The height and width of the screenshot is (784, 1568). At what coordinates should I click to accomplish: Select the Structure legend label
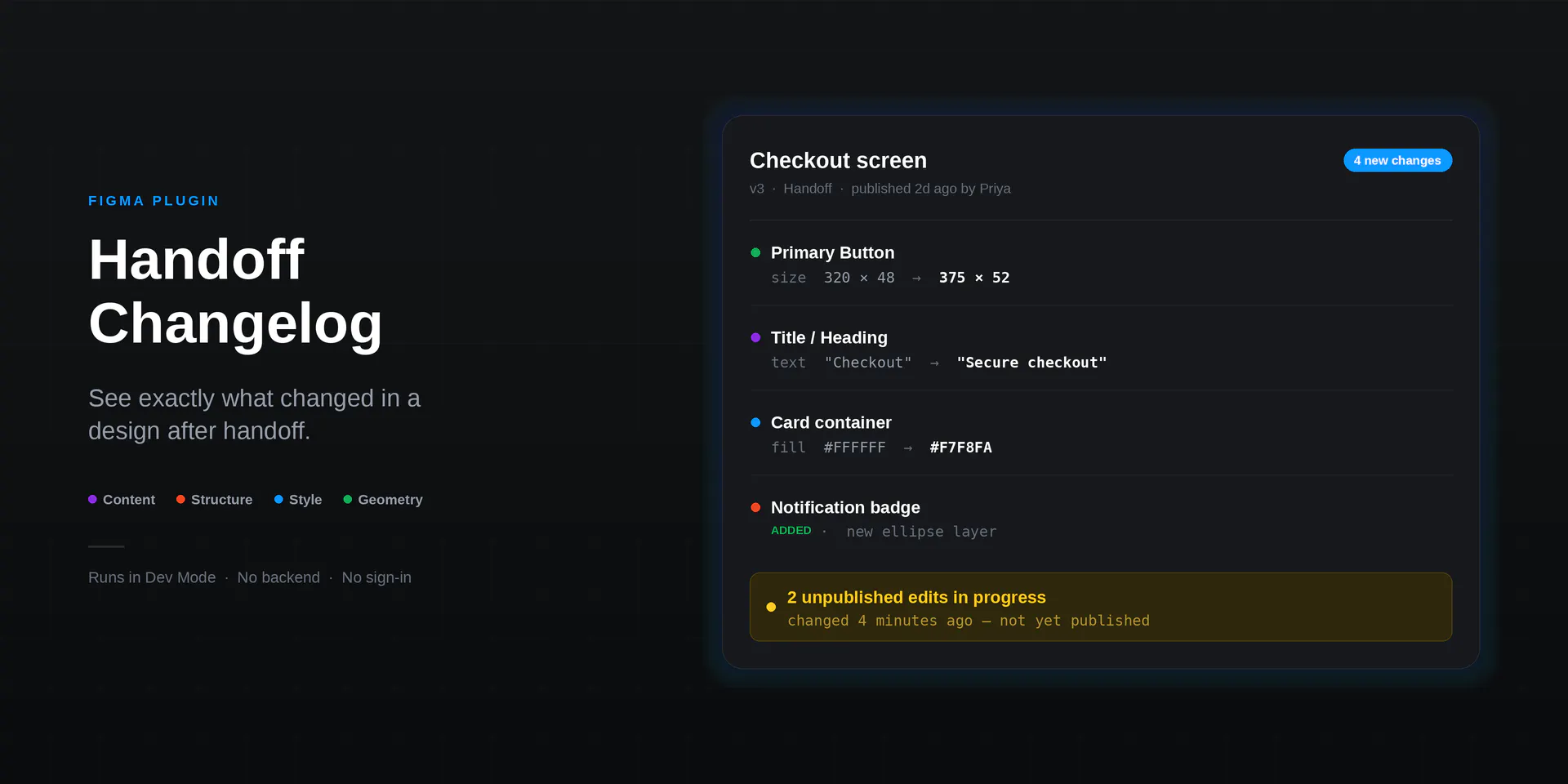[221, 499]
